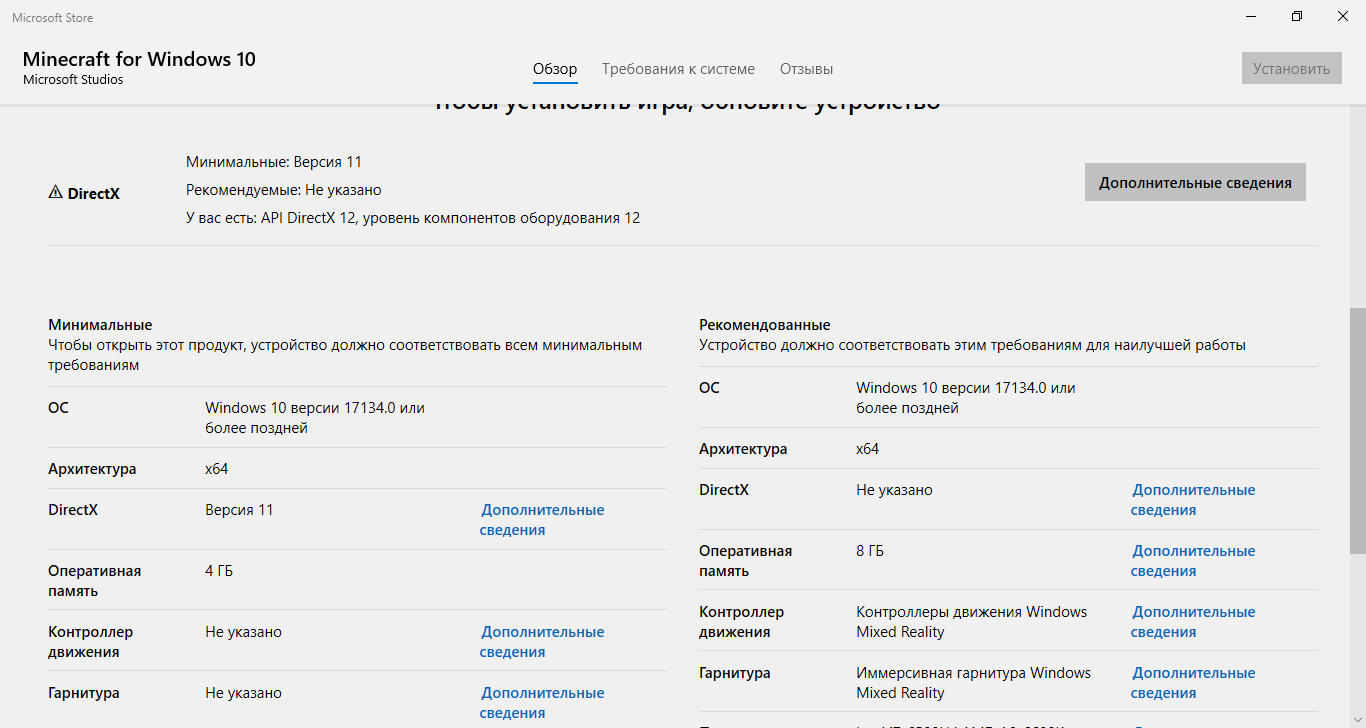
Task: Click the warning icon beside DirectX
Action: 55,192
